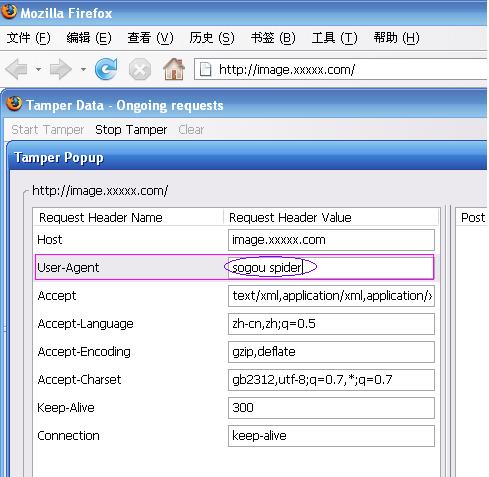Reload the page with the refresh icon

[x=106, y=69]
